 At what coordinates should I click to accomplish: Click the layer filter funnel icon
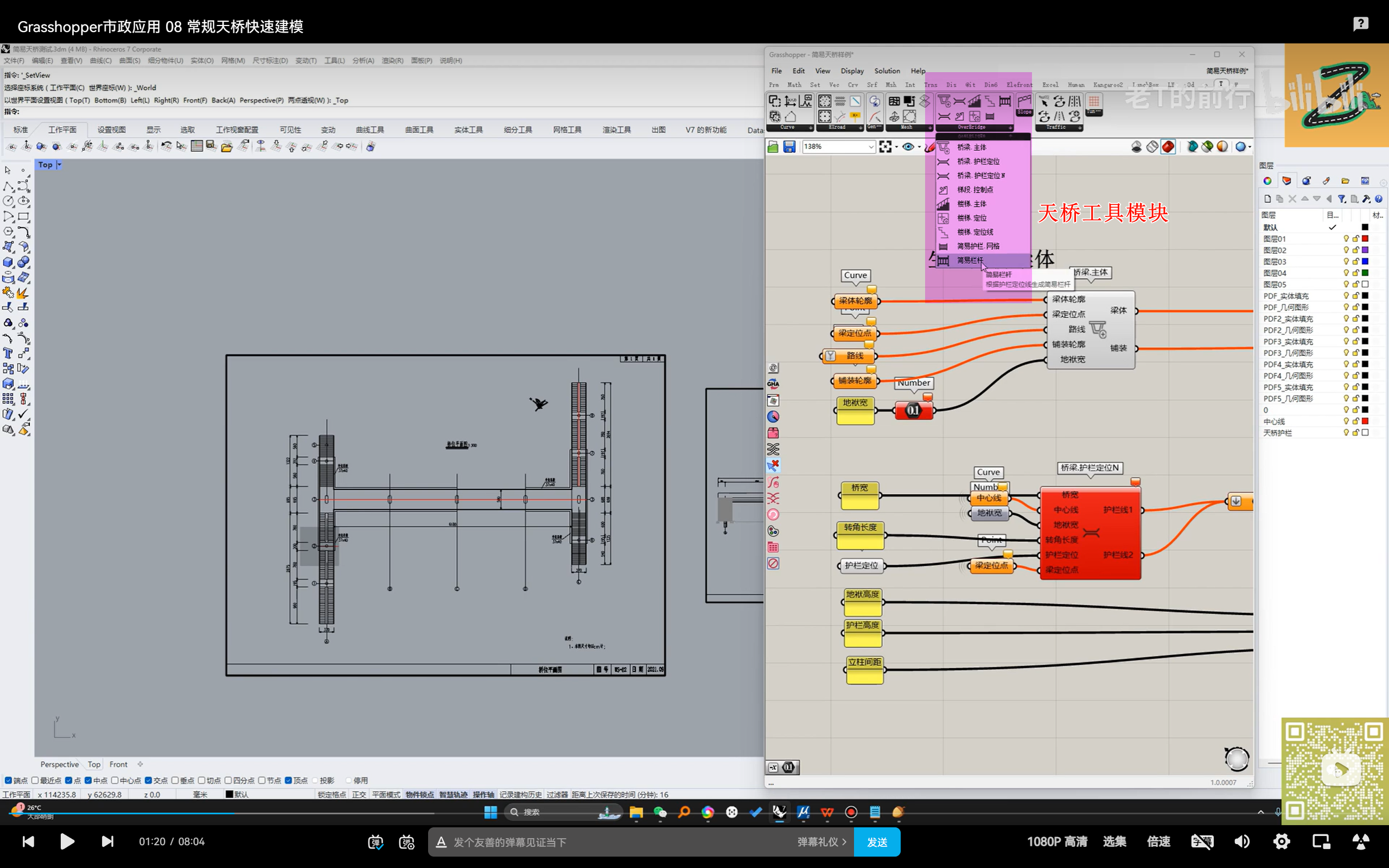(1341, 199)
